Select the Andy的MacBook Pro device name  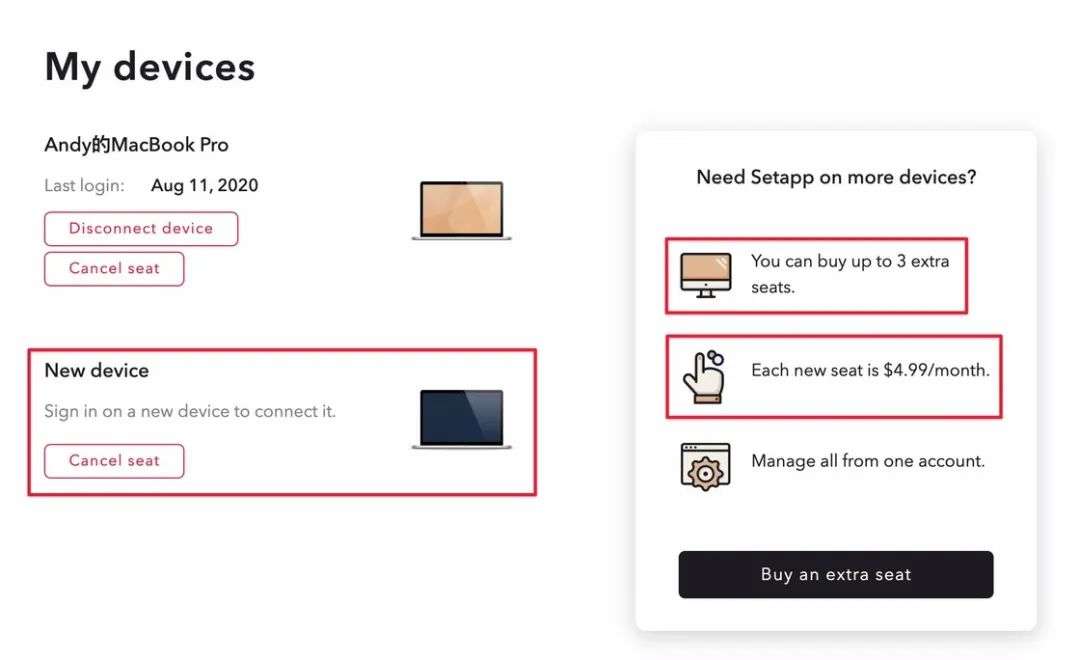tap(137, 144)
